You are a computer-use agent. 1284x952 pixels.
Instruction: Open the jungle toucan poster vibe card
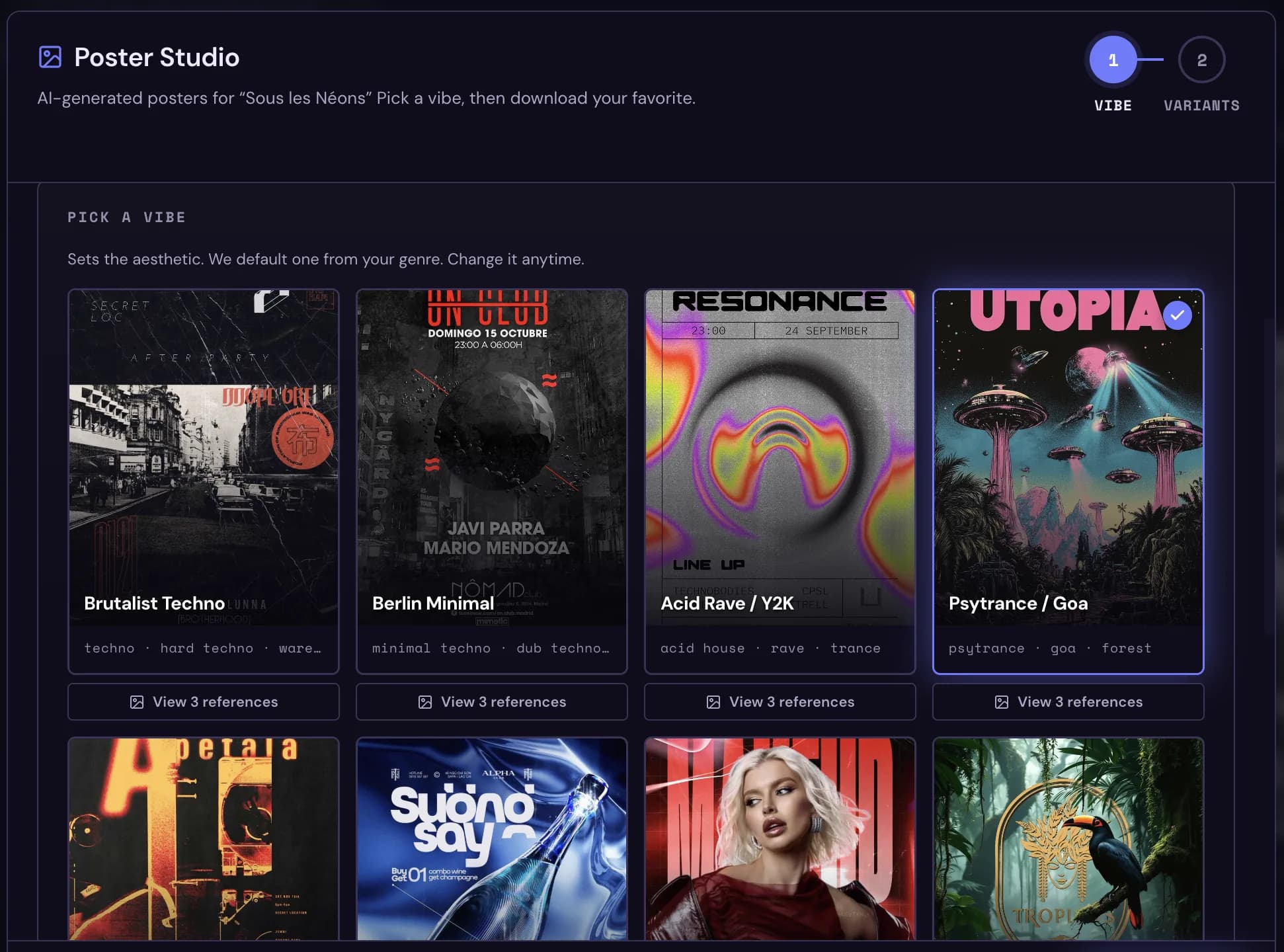[1068, 838]
